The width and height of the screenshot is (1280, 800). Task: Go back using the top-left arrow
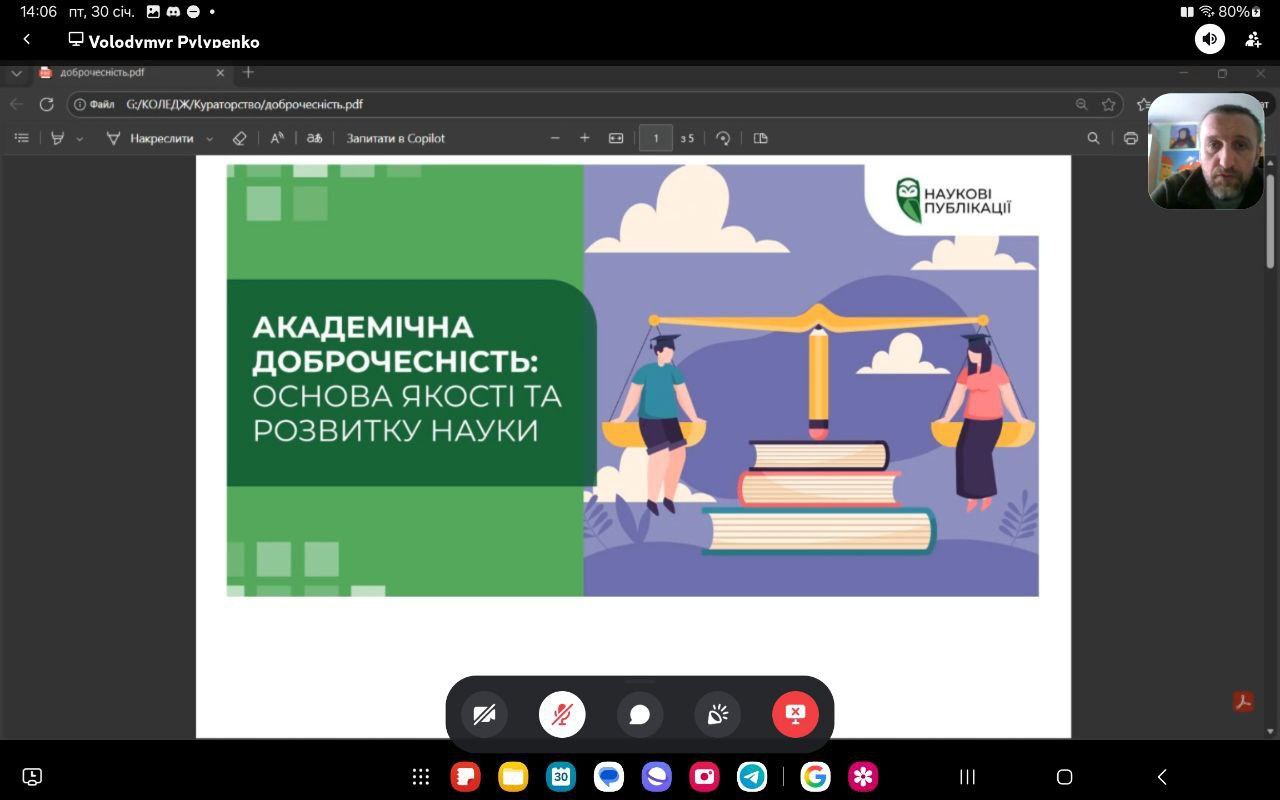click(x=27, y=39)
